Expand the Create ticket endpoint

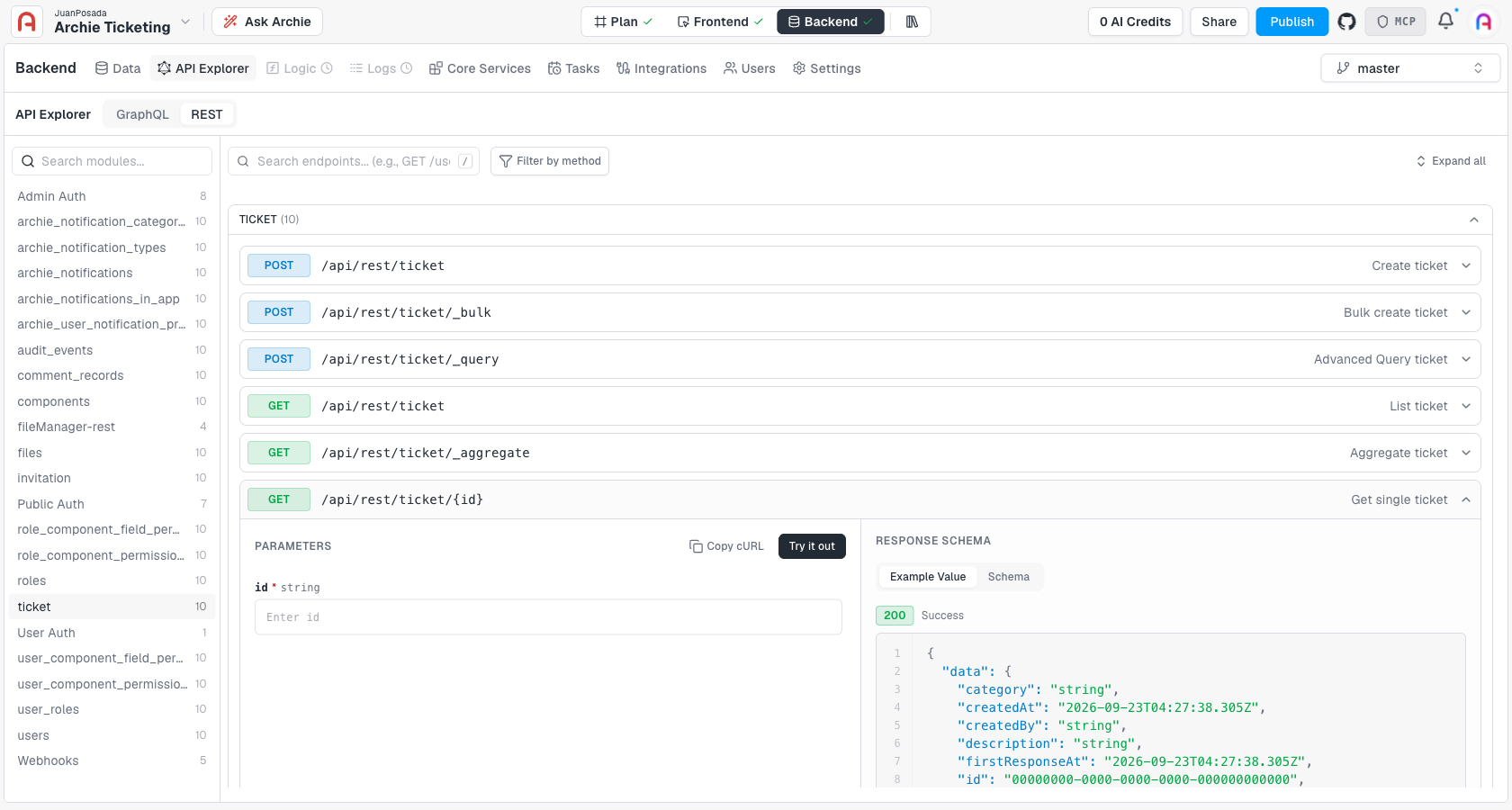click(860, 265)
